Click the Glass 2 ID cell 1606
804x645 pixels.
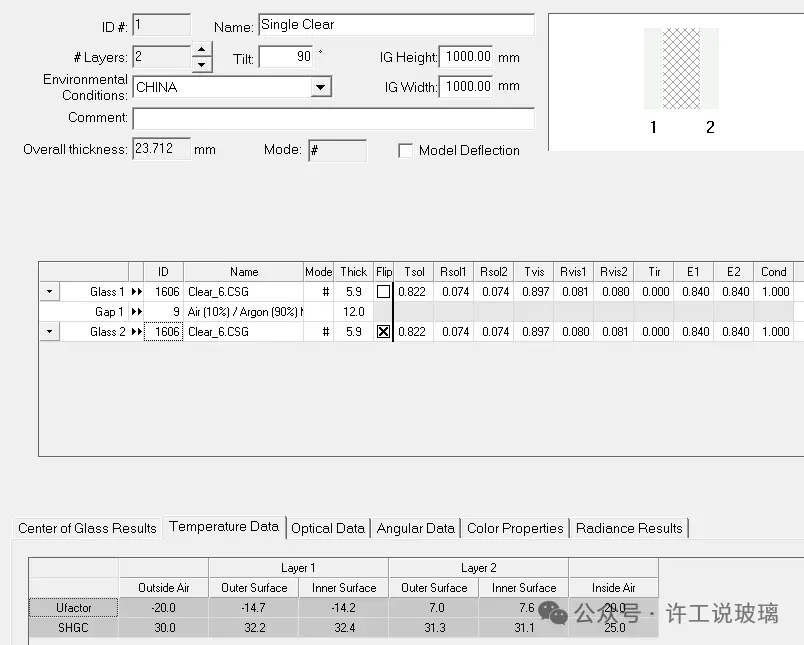[163, 332]
